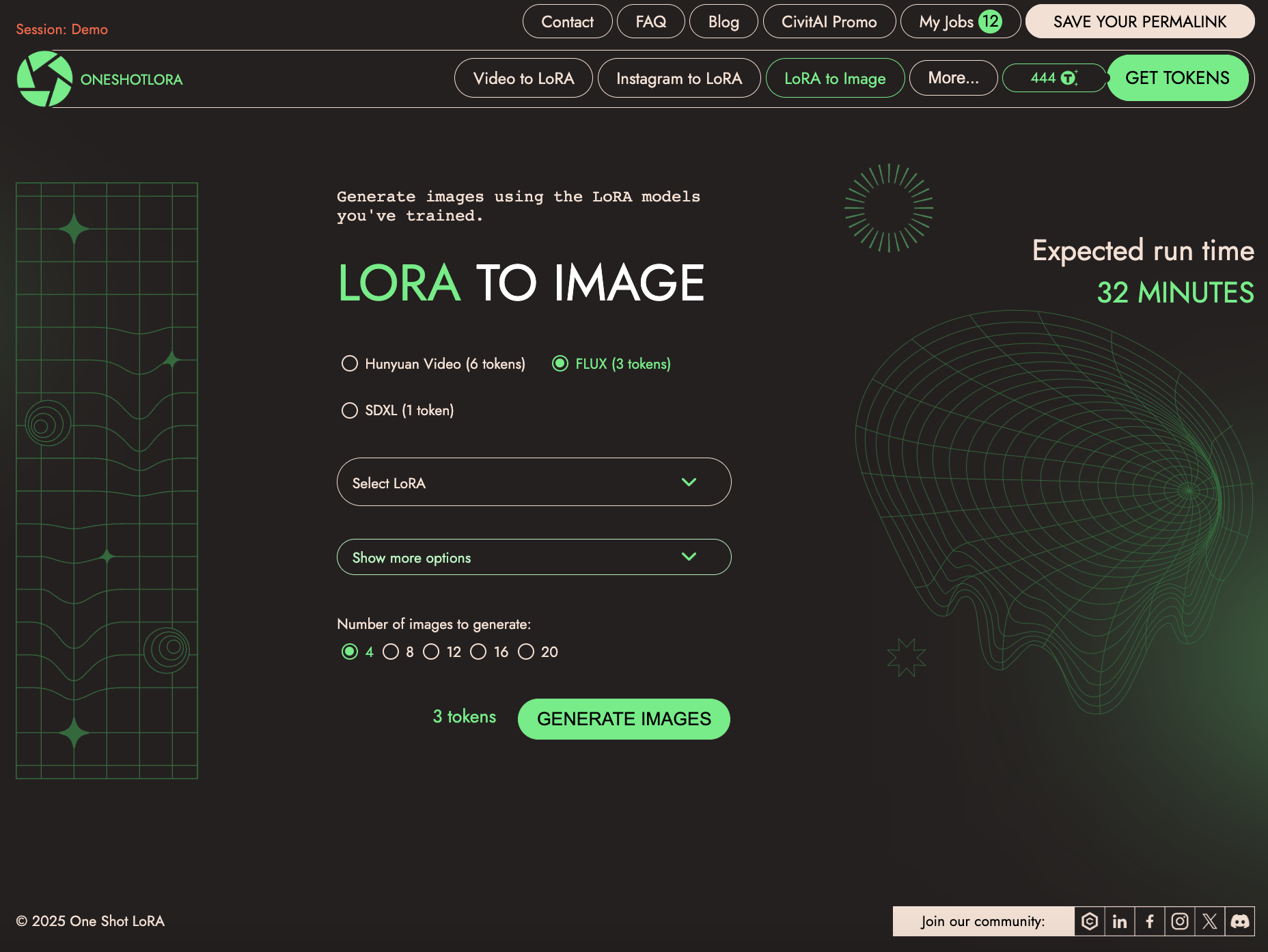The width and height of the screenshot is (1268, 952).
Task: Choose 8 images to generate
Action: (391, 652)
